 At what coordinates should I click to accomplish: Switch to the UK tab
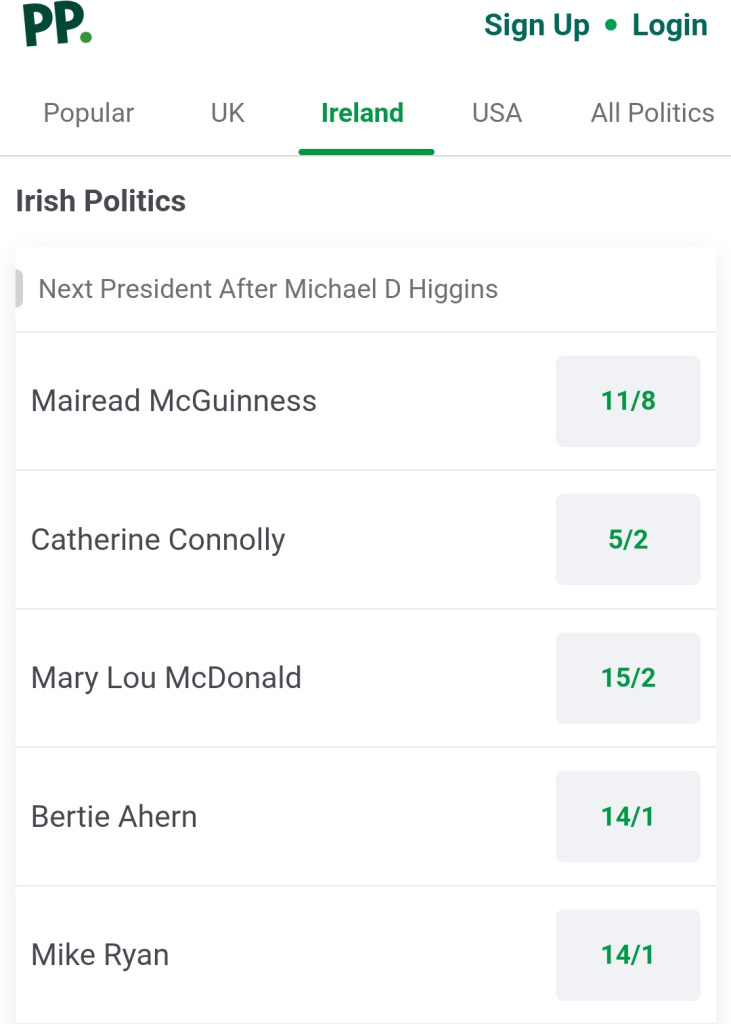tap(228, 113)
